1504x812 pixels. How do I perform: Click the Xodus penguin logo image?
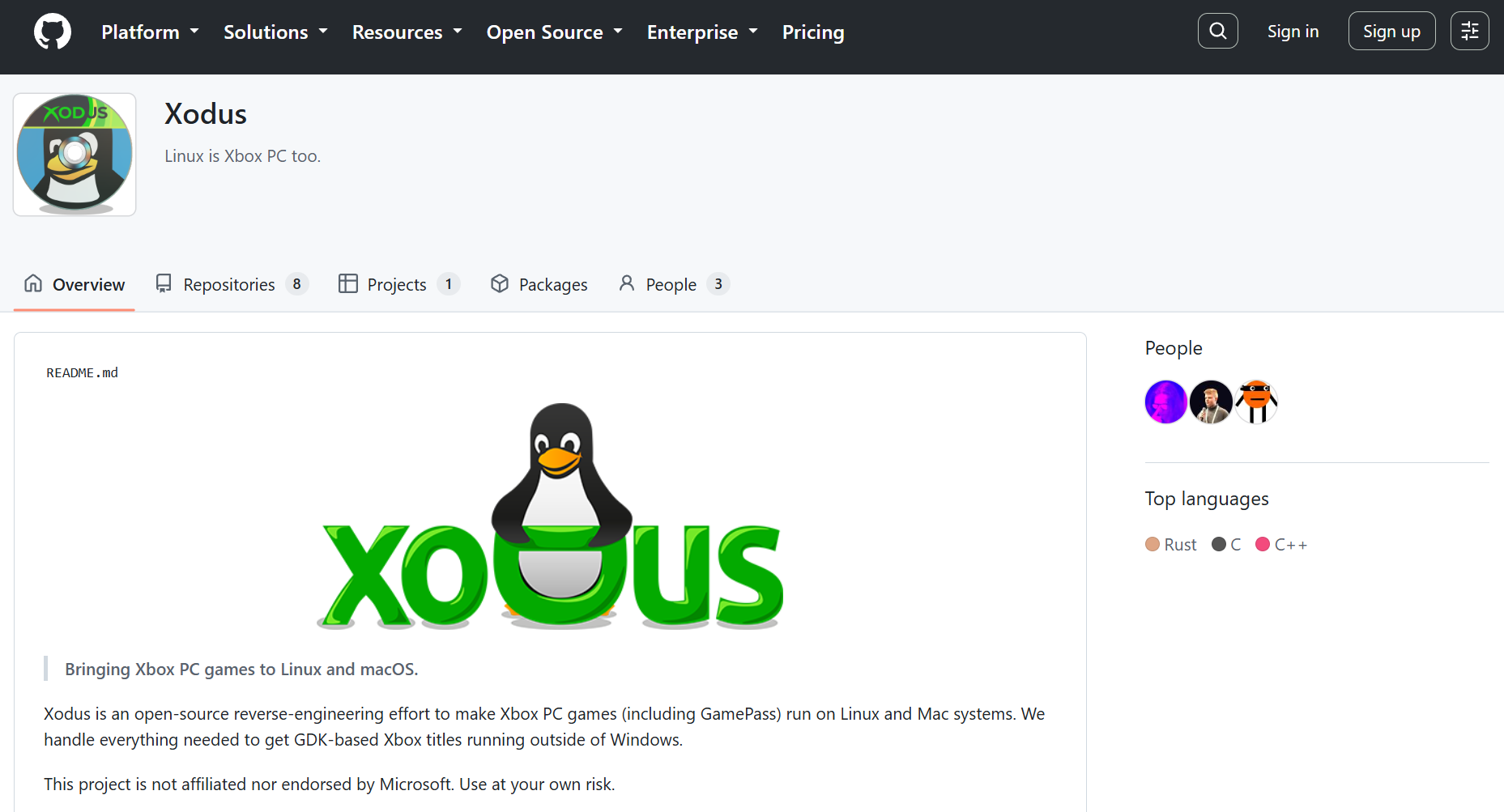click(550, 517)
